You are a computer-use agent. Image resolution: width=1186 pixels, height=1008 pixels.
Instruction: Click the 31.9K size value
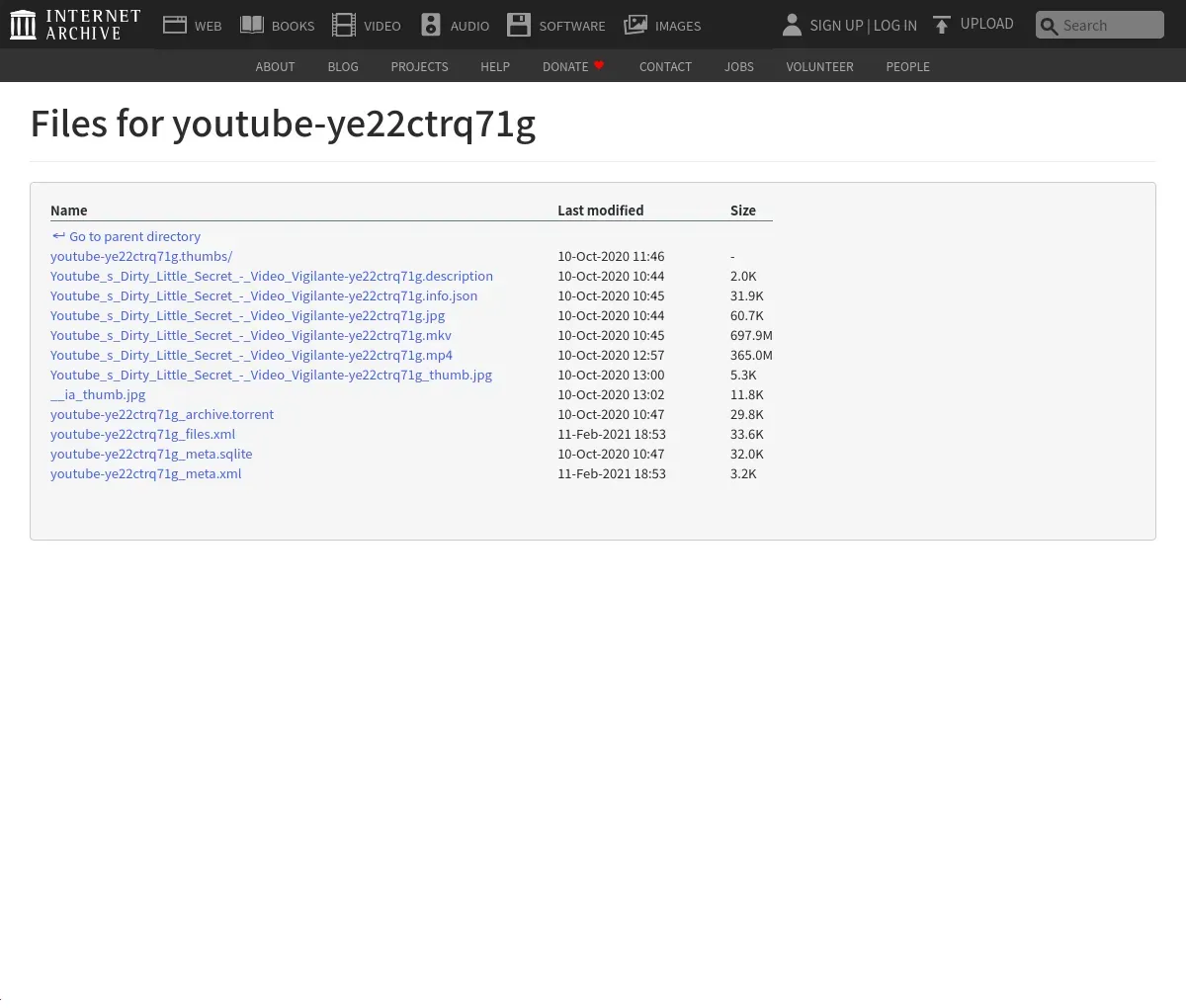tap(747, 295)
